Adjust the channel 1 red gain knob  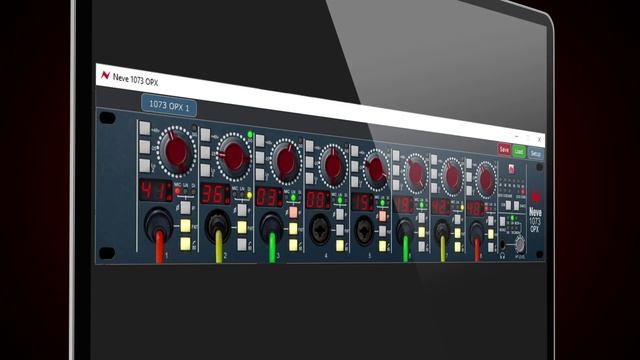pos(177,152)
